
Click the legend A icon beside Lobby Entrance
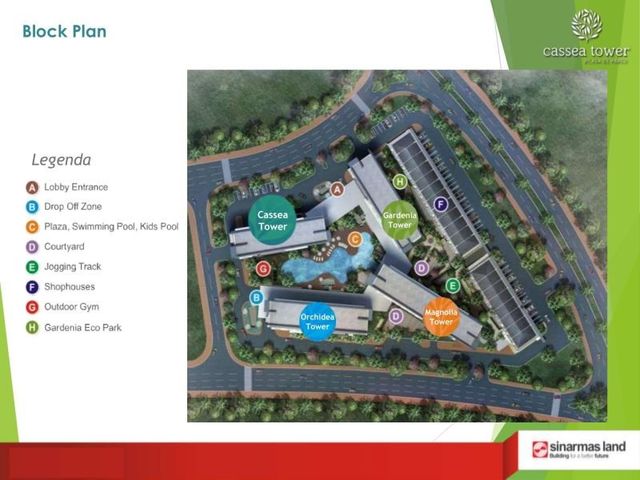click(32, 187)
